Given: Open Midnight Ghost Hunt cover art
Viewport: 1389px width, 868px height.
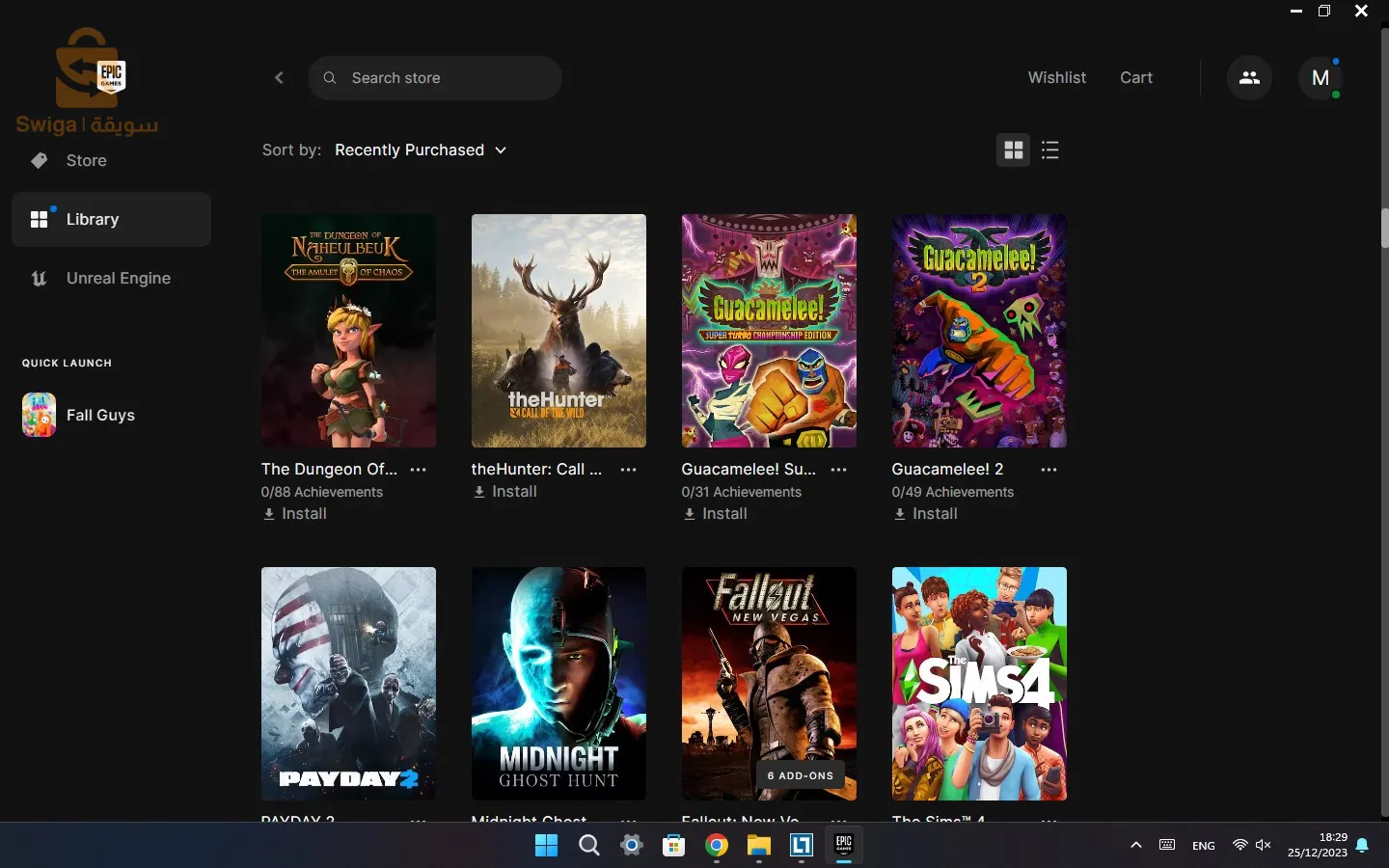Looking at the screenshot, I should (558, 684).
